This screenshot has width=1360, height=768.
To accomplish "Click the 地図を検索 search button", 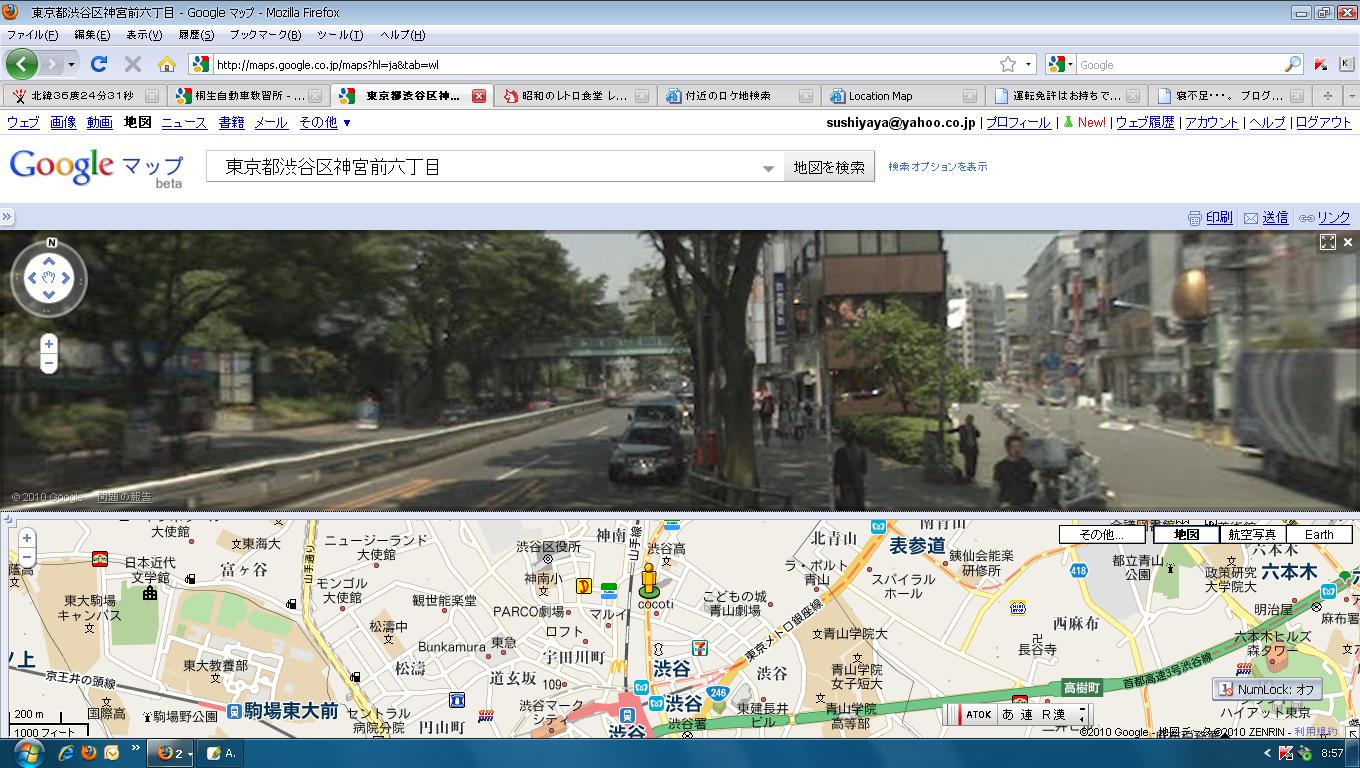I will (829, 167).
